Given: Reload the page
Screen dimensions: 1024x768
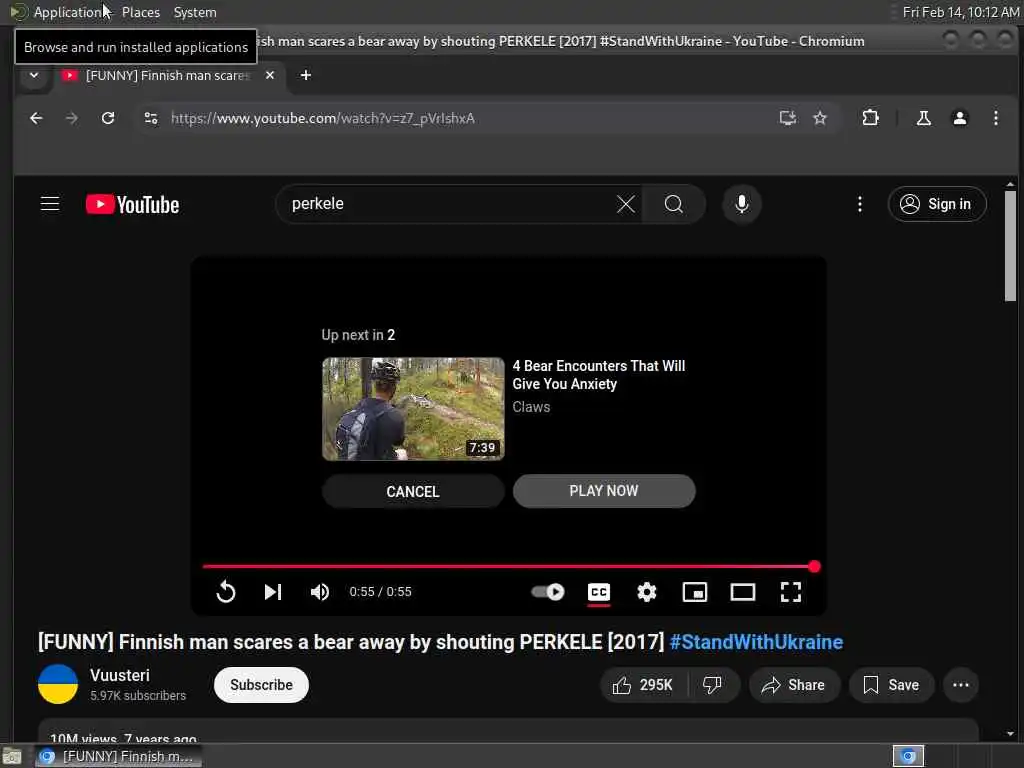Looking at the screenshot, I should pyautogui.click(x=108, y=118).
